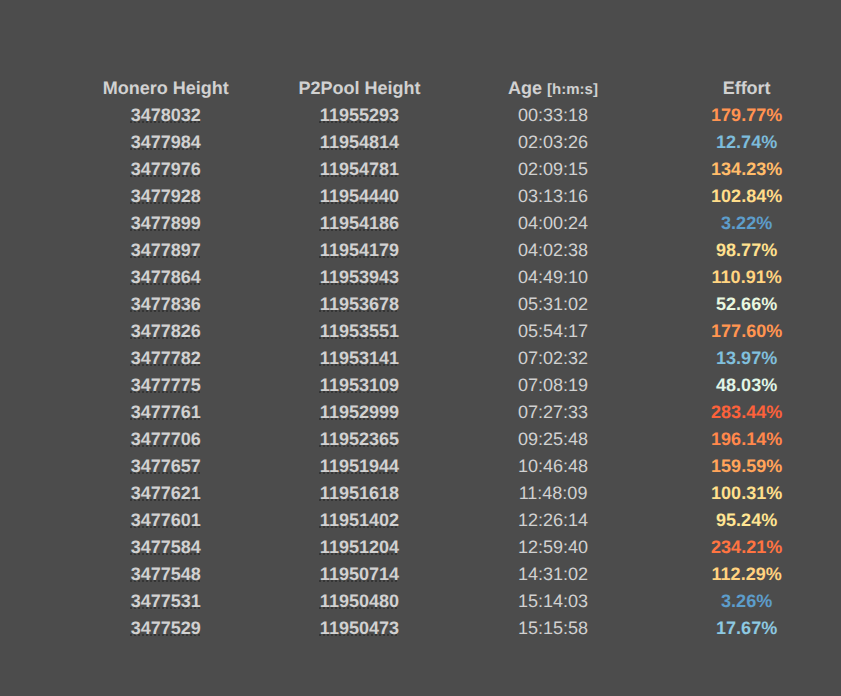Image resolution: width=841 pixels, height=696 pixels.
Task: Open Monero block 3478032 link
Action: coord(166,115)
